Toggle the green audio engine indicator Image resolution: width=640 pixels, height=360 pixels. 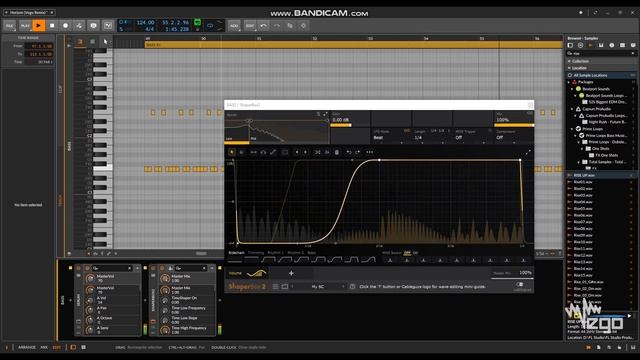tap(197, 22)
